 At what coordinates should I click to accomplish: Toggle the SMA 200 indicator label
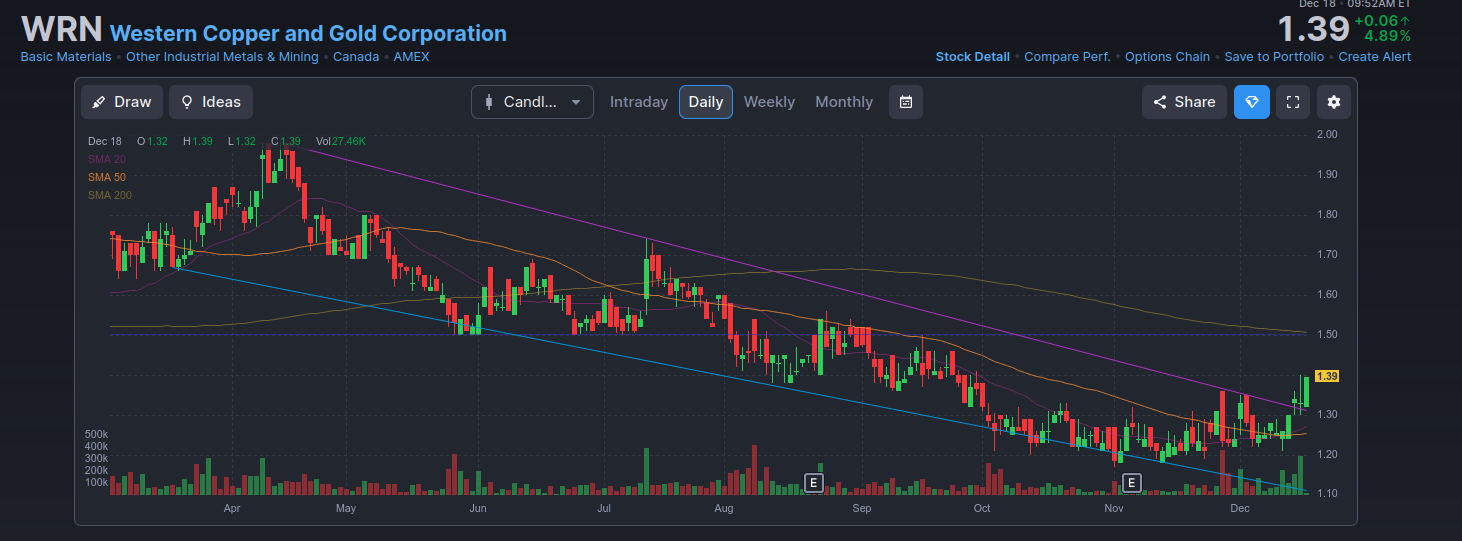(x=109, y=195)
